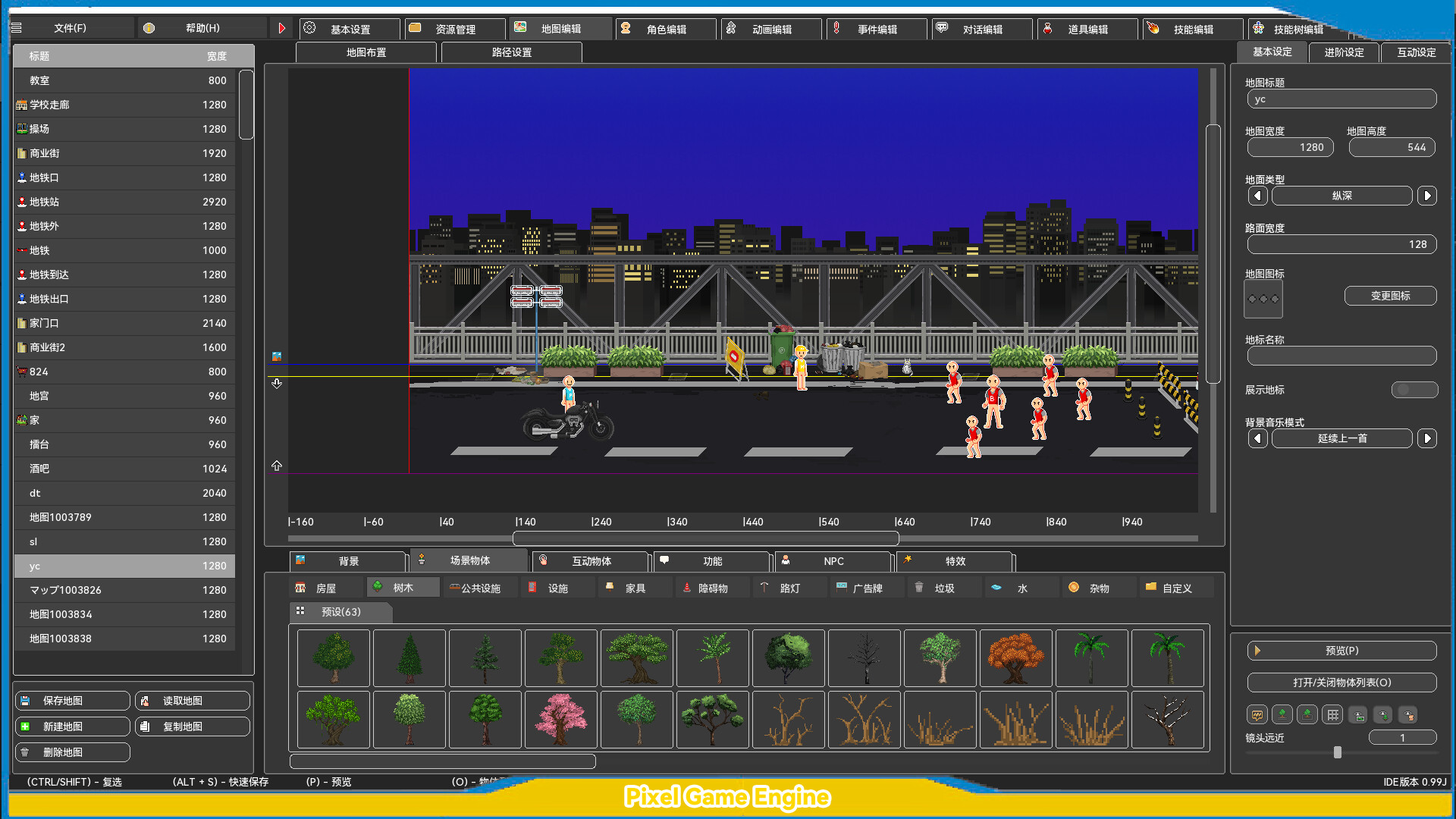1456x819 pixels.
Task: Click the red play arrow in top toolbar
Action: (281, 27)
